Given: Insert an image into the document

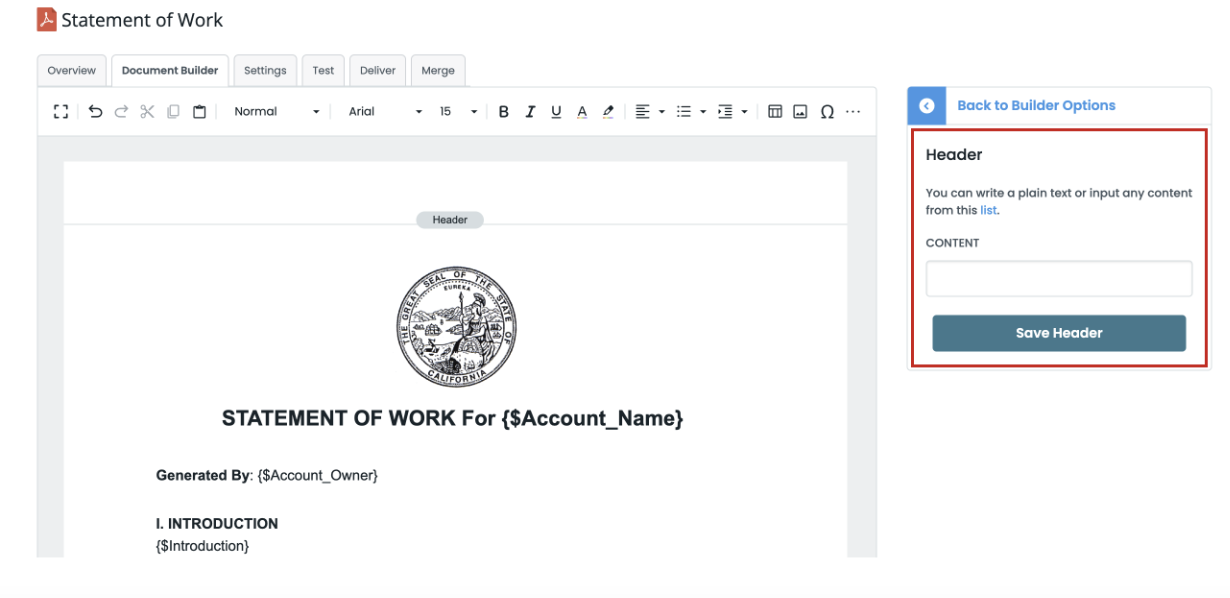Looking at the screenshot, I should tap(800, 111).
